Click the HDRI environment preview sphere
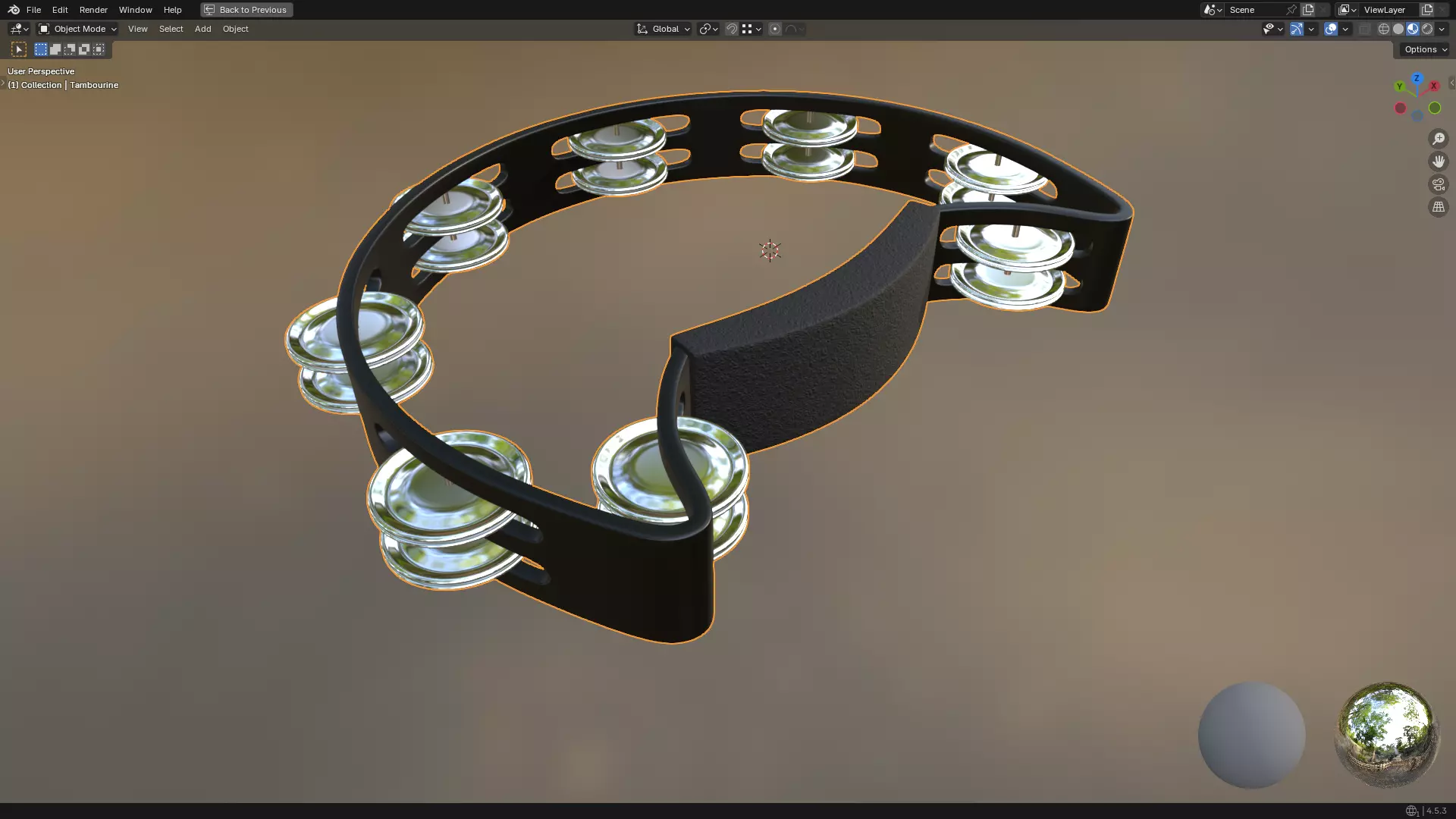The width and height of the screenshot is (1456, 819). (1386, 734)
